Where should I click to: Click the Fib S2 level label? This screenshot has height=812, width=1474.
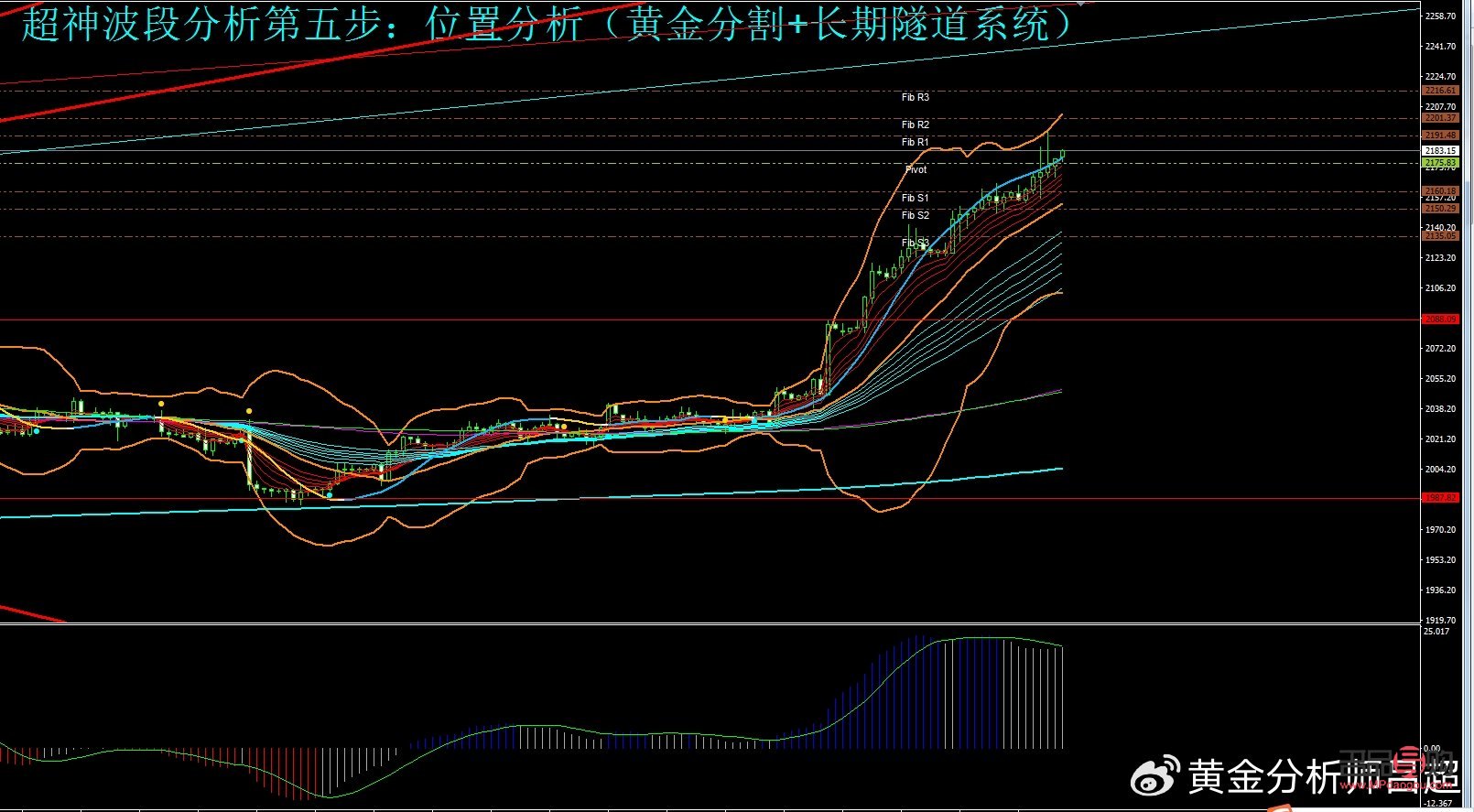[x=915, y=215]
